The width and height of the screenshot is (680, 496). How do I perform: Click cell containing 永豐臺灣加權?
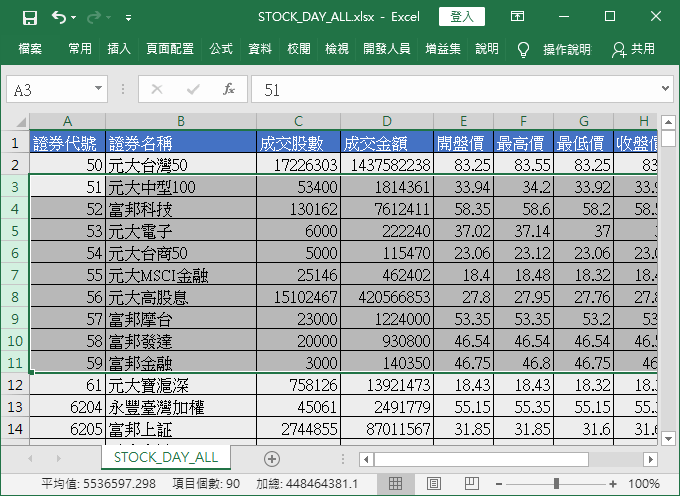pyautogui.click(x=181, y=407)
